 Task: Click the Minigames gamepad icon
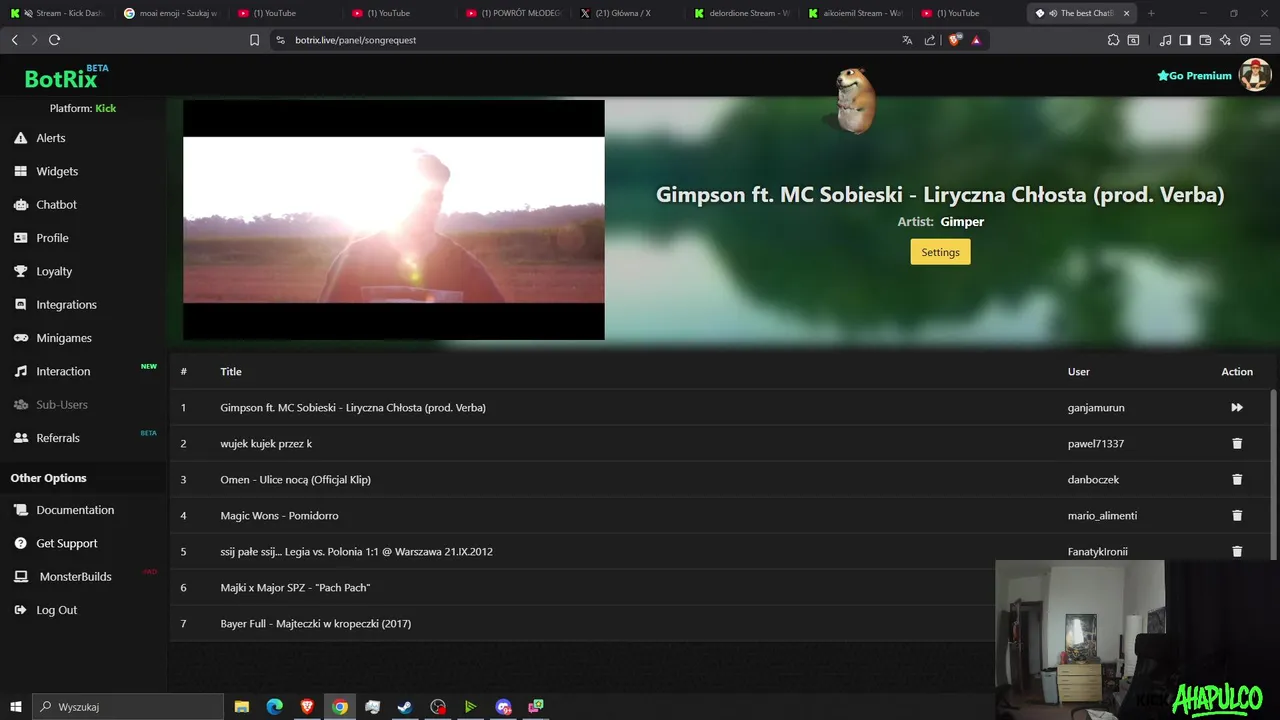point(20,338)
